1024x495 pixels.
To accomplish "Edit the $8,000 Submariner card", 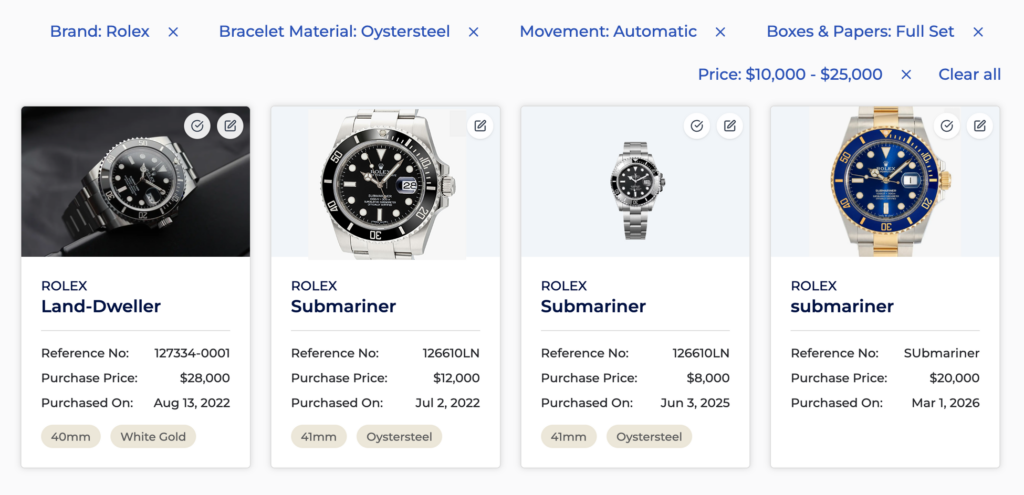I will [730, 126].
